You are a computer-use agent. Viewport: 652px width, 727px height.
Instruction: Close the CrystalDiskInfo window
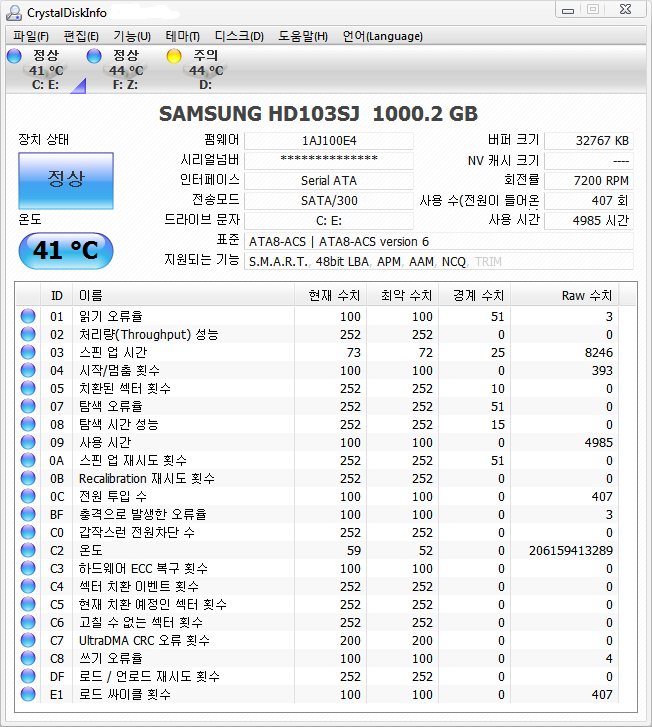[x=626, y=10]
